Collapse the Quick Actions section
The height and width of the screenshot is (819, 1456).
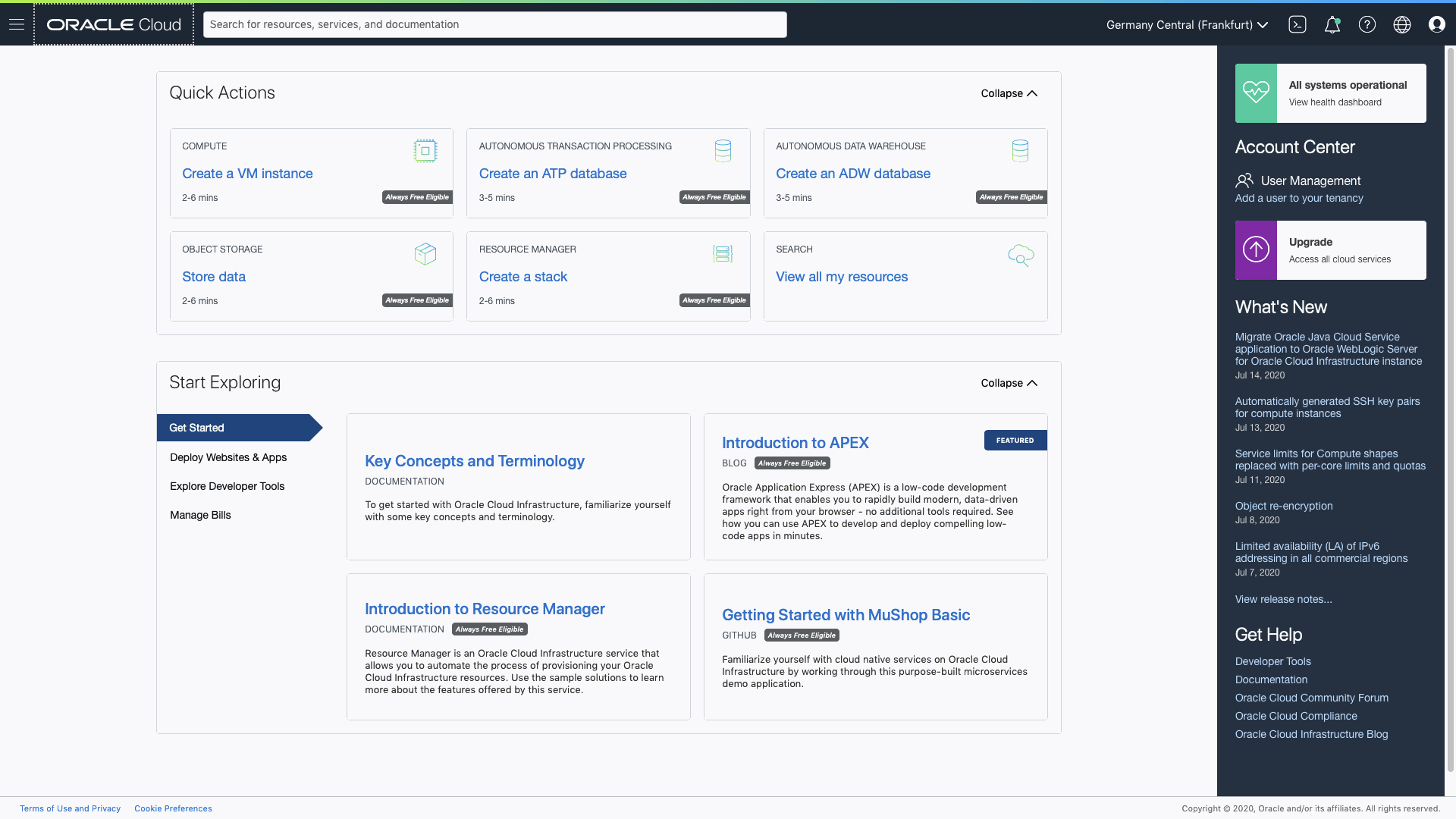1008,93
